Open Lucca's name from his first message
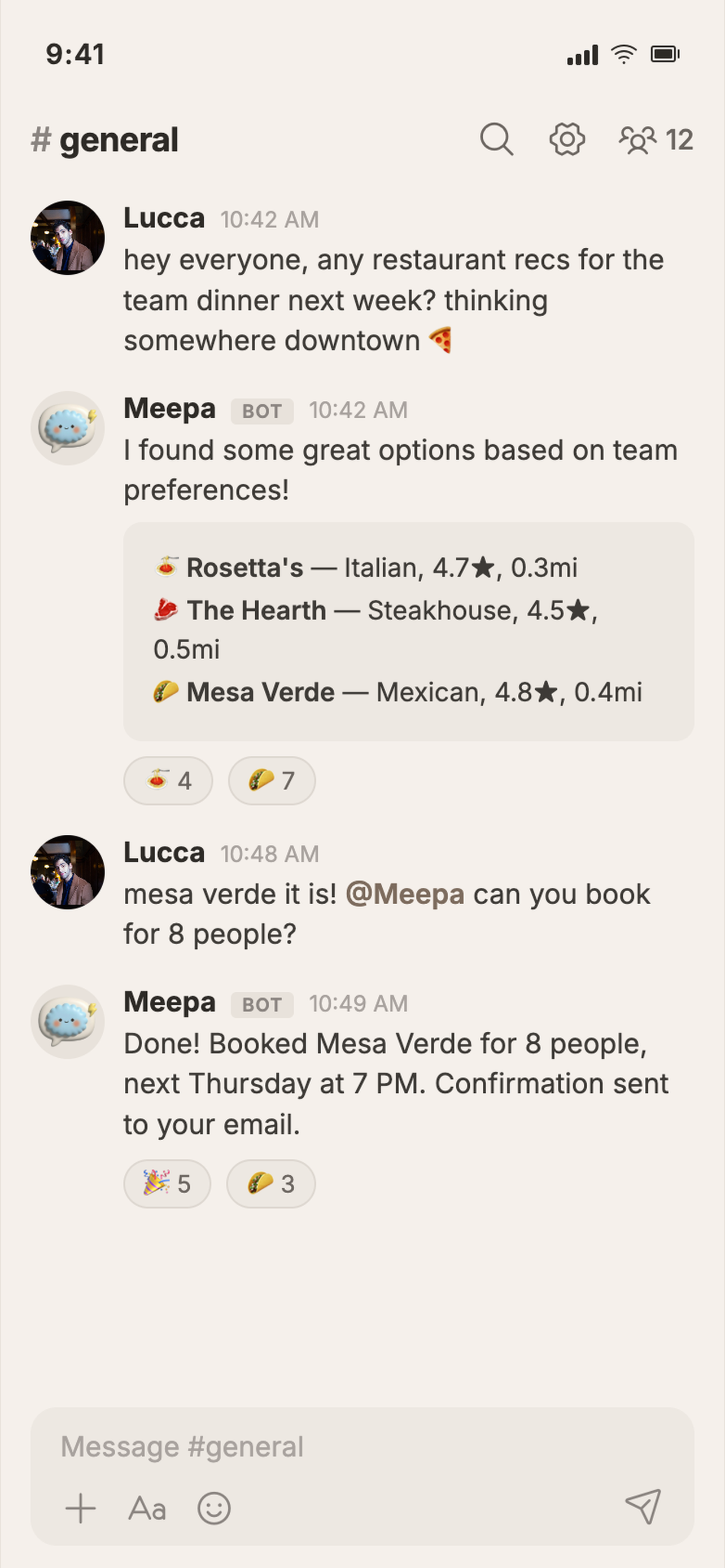The image size is (725, 1568). (x=164, y=218)
